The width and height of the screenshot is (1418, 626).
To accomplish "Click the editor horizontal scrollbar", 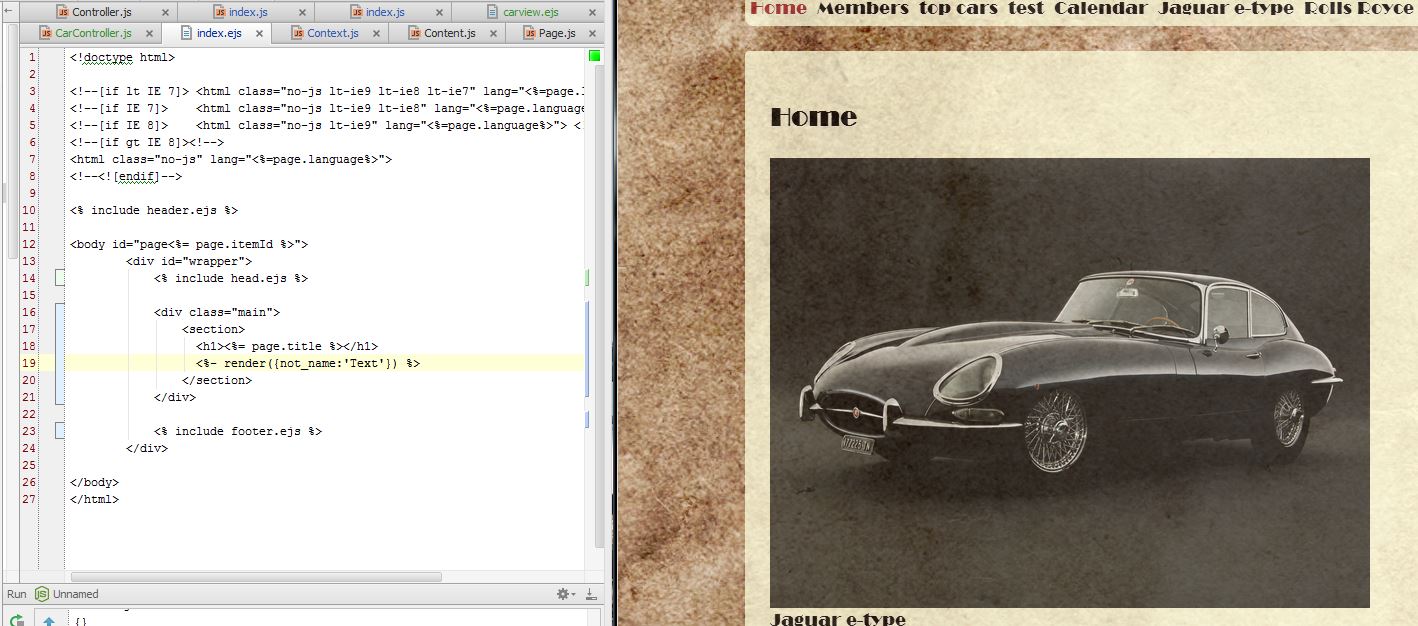I will pos(256,577).
